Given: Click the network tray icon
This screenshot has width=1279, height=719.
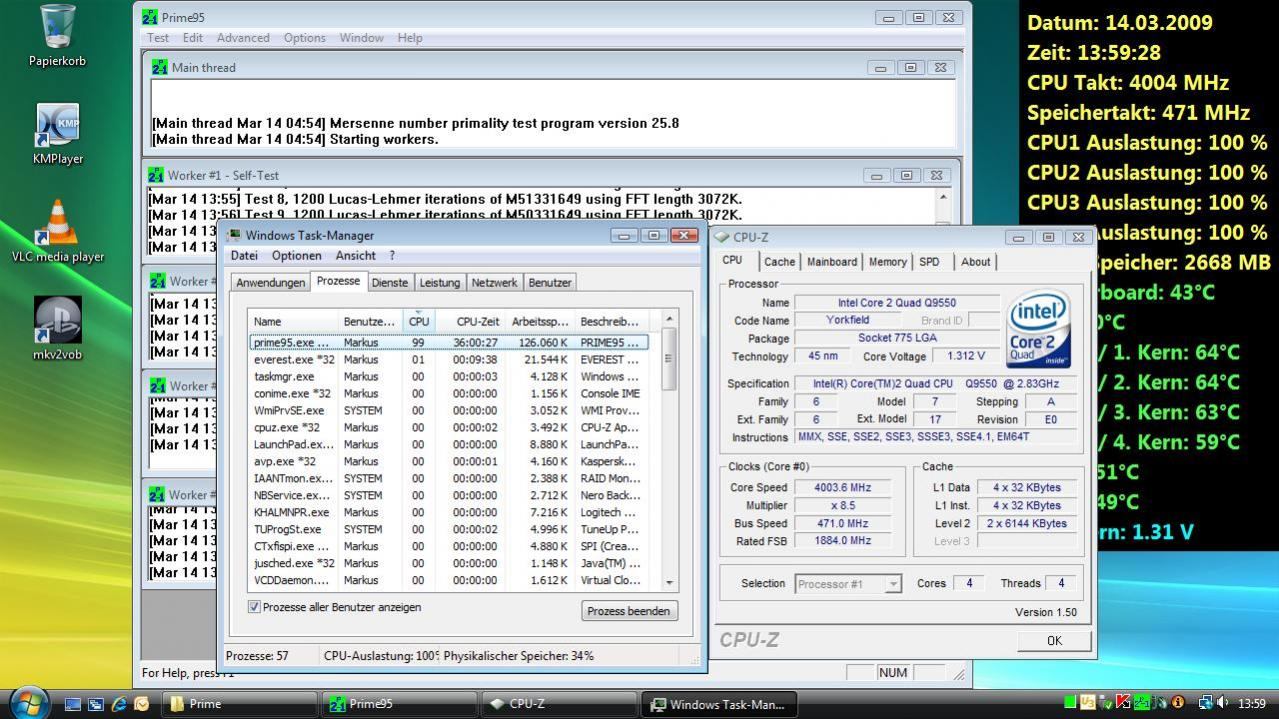Looking at the screenshot, I should click(1205, 703).
